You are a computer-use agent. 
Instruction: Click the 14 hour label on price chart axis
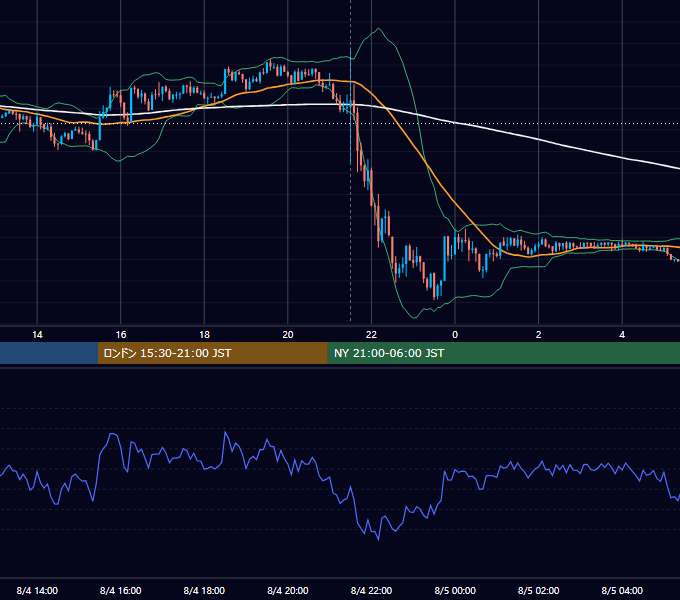tap(37, 335)
